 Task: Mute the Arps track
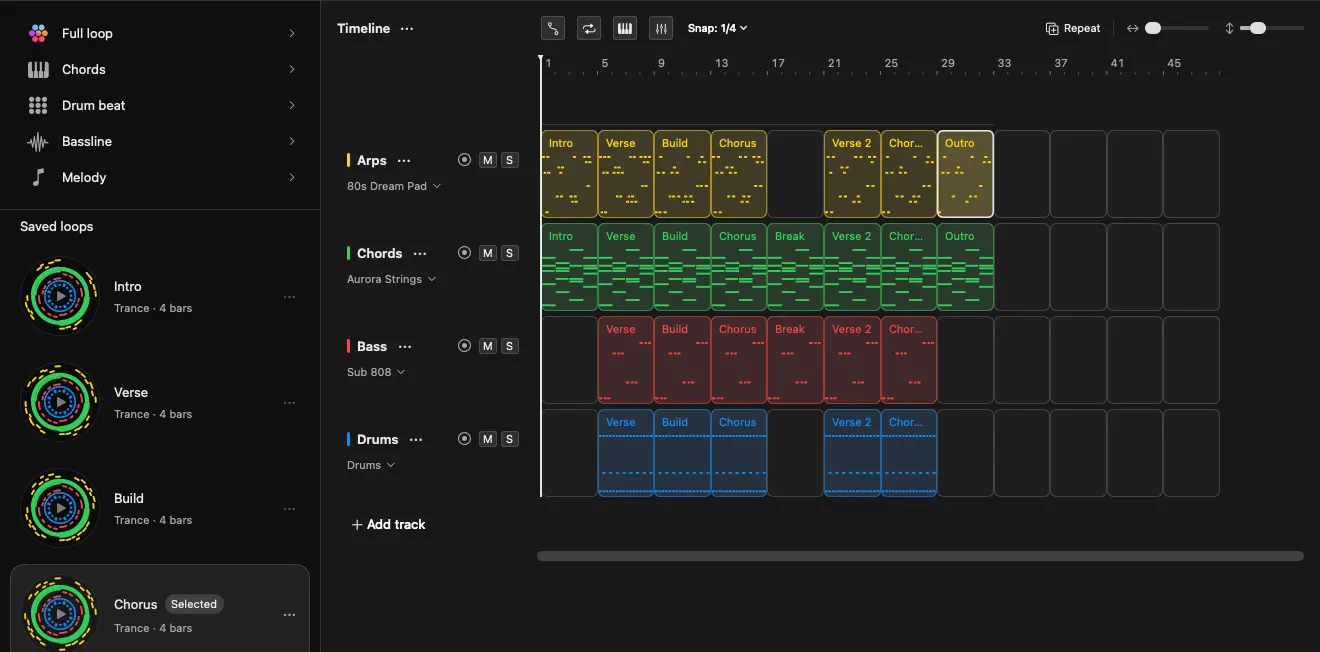click(x=487, y=160)
